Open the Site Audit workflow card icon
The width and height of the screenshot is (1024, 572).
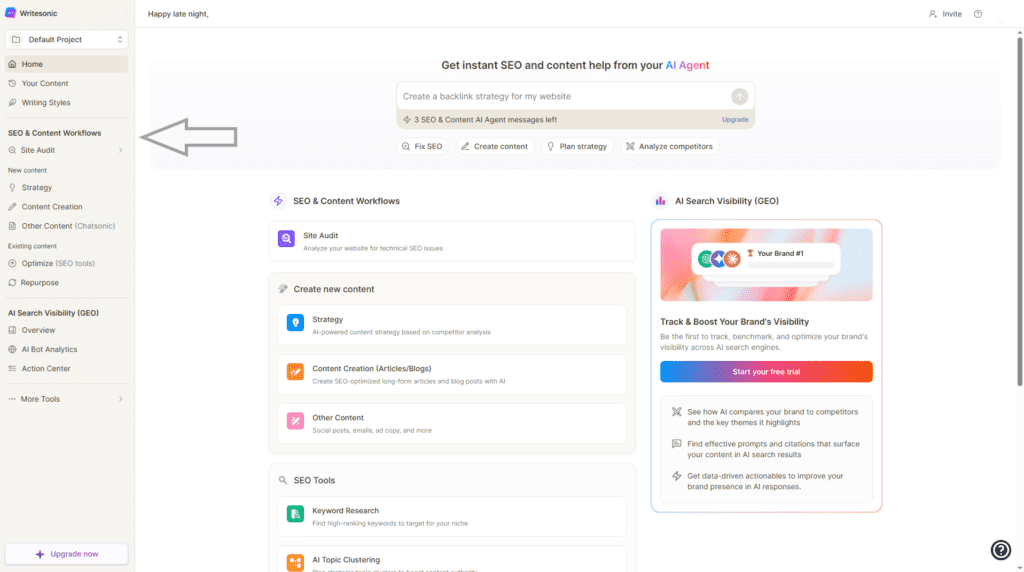tap(286, 238)
